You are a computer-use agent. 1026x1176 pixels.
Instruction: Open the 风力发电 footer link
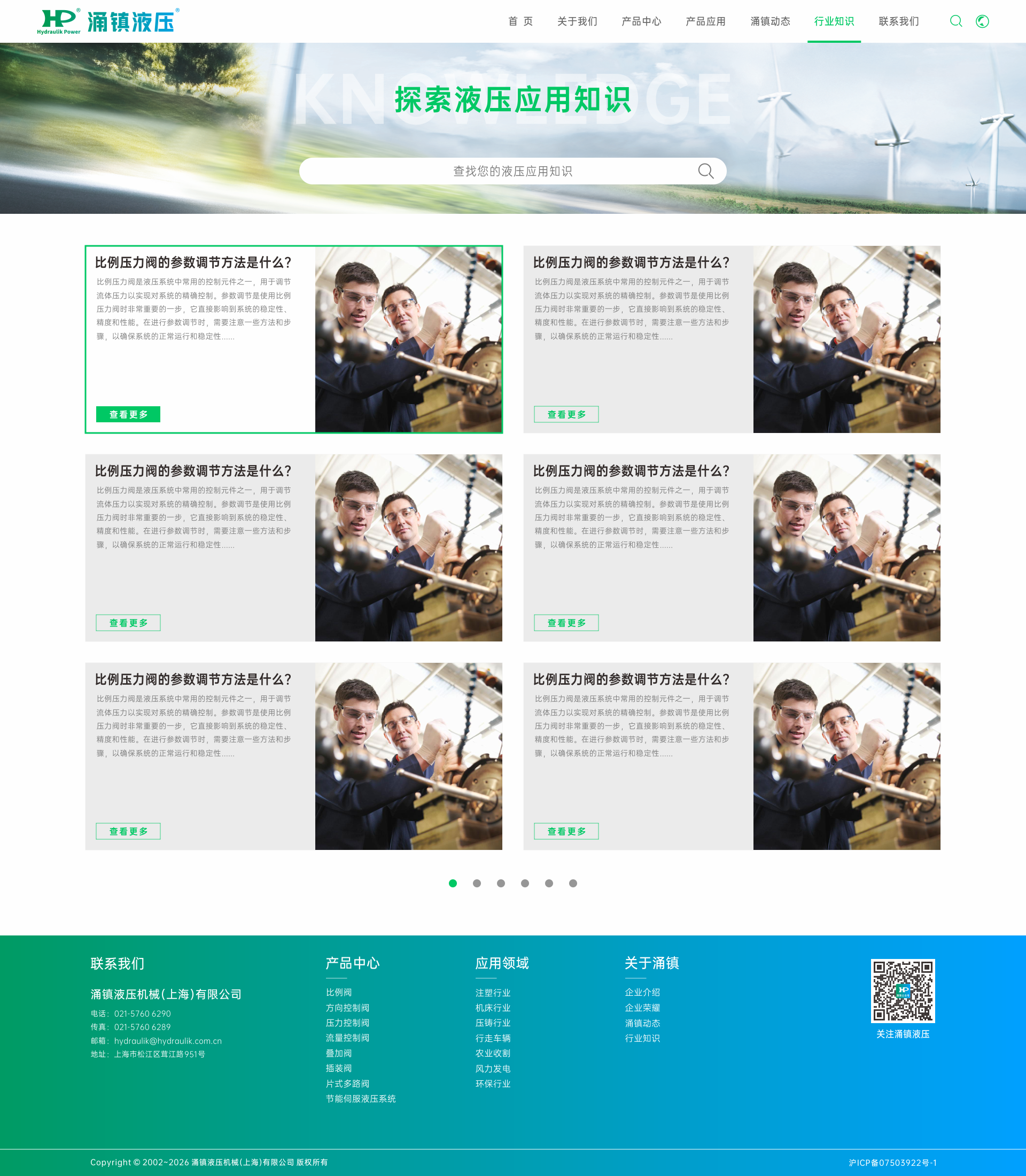(492, 1069)
